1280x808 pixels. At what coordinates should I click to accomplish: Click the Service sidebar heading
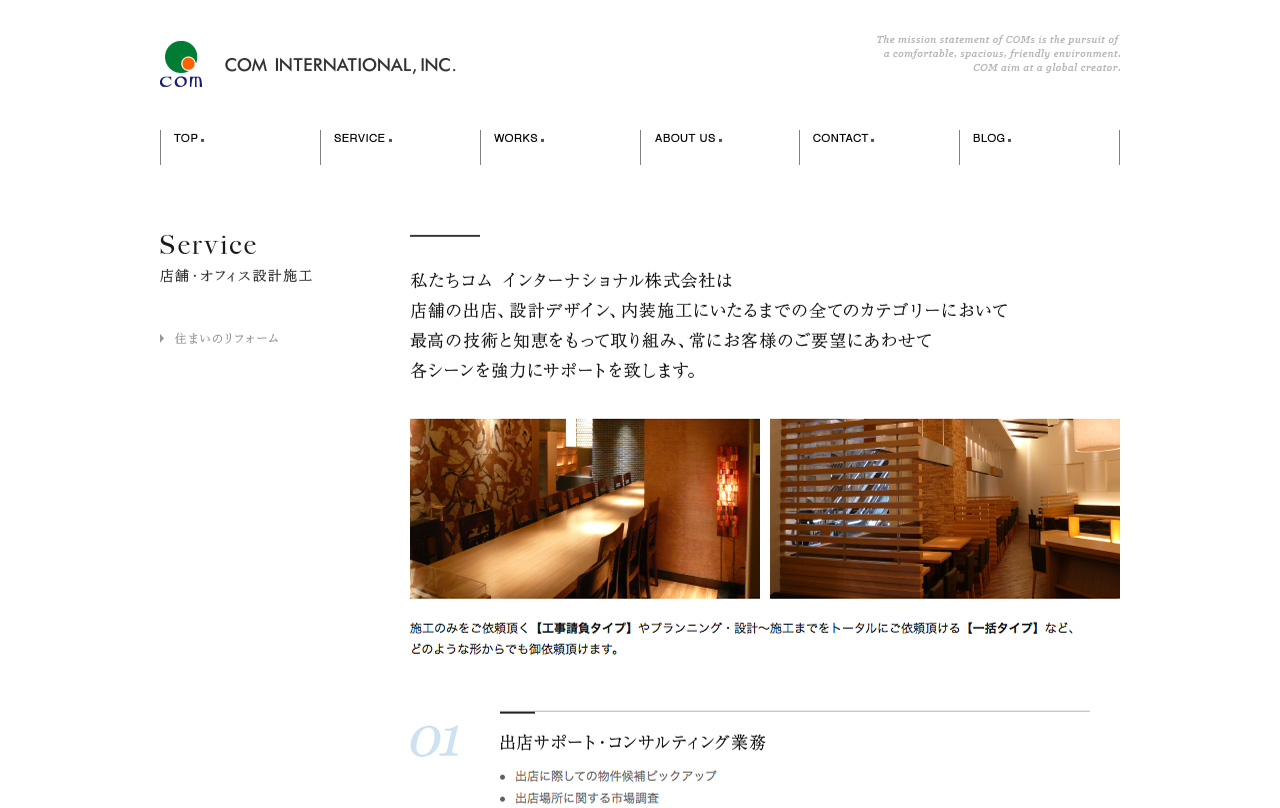click(x=208, y=245)
